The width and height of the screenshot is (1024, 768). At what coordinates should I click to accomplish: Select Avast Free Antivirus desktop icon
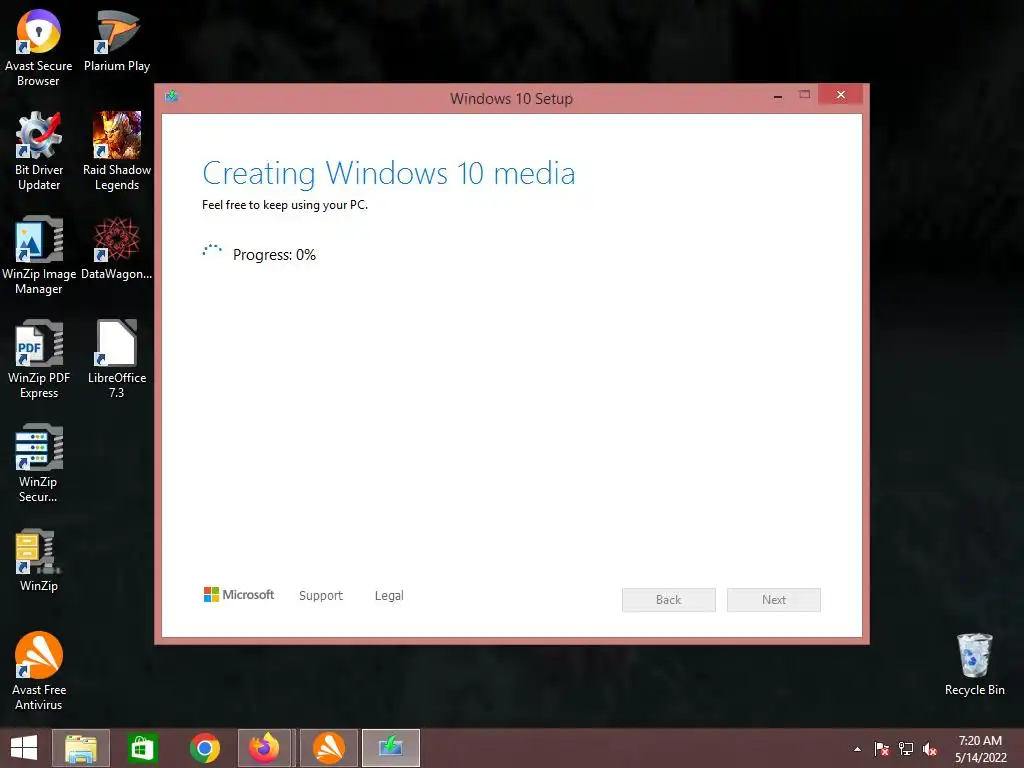point(39,671)
